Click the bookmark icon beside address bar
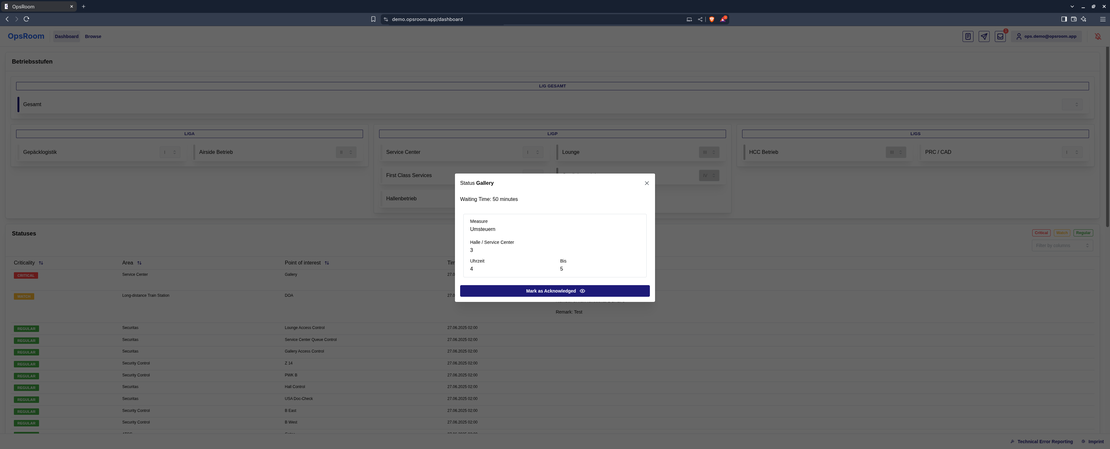Screen dimensions: 1110x449 pyautogui.click(x=373, y=19)
